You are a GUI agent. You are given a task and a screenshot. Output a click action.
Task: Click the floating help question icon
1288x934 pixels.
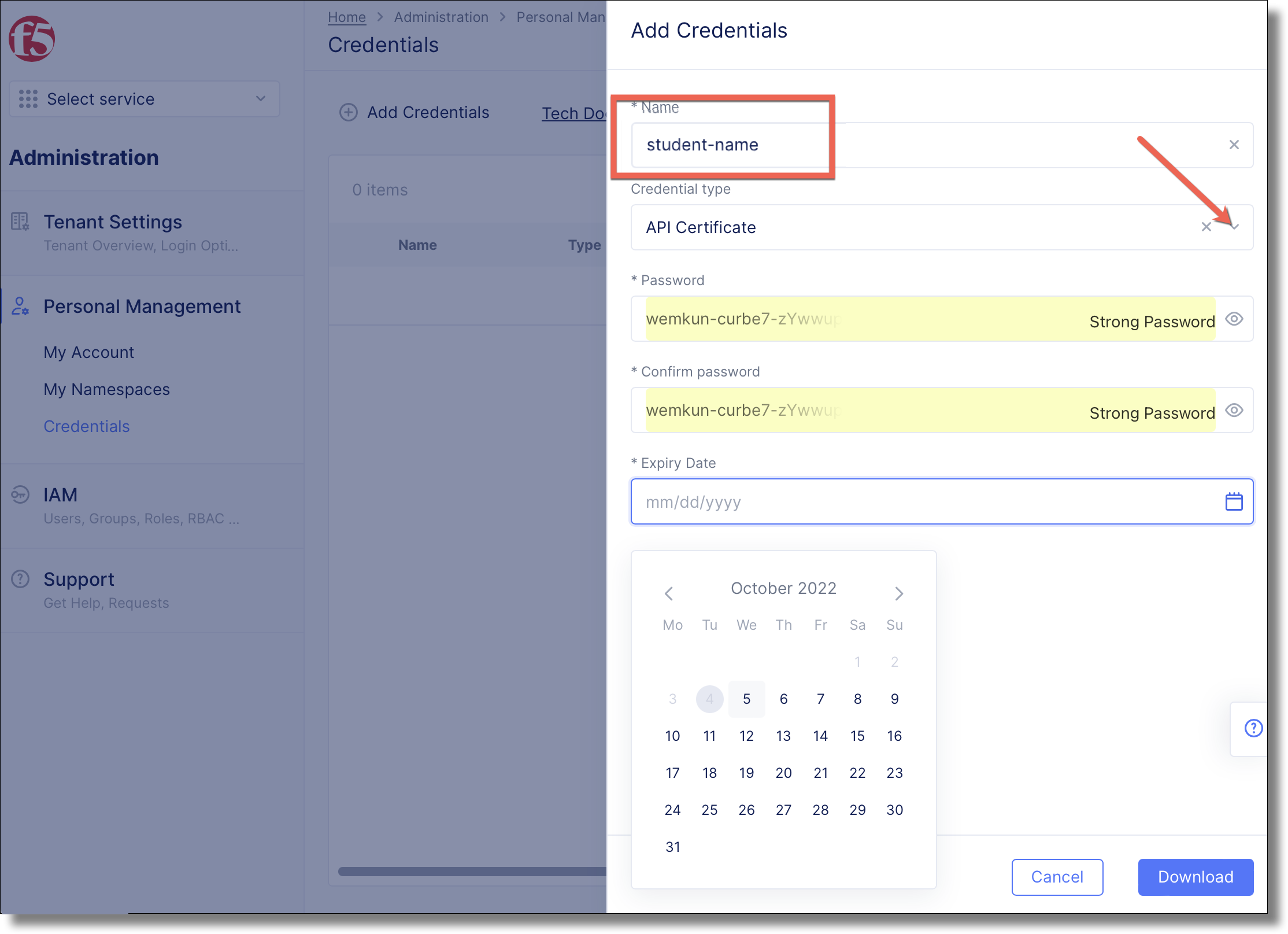[x=1254, y=728]
